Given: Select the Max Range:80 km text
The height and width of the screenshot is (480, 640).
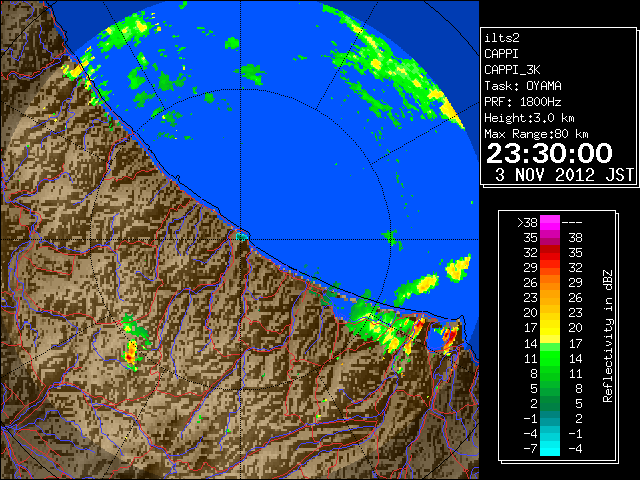Looking at the screenshot, I should 536,134.
